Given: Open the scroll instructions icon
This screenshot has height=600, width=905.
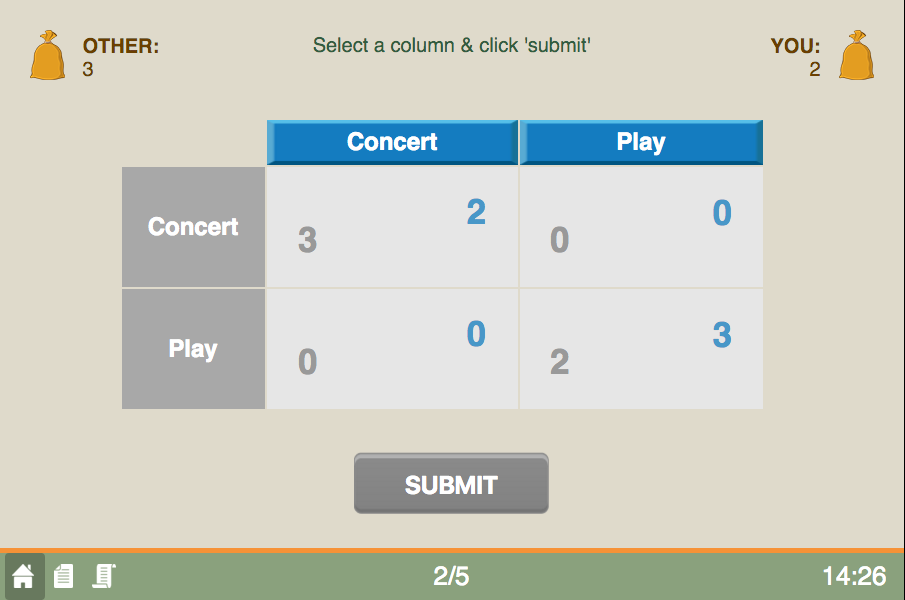Looking at the screenshot, I should click(x=104, y=576).
